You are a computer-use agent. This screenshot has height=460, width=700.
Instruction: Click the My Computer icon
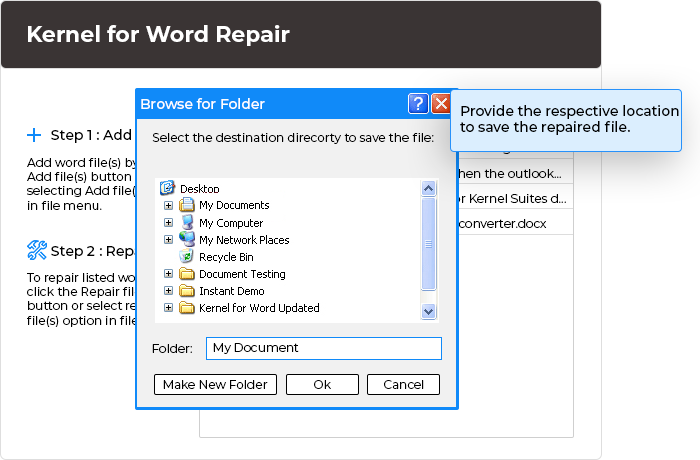click(x=187, y=222)
